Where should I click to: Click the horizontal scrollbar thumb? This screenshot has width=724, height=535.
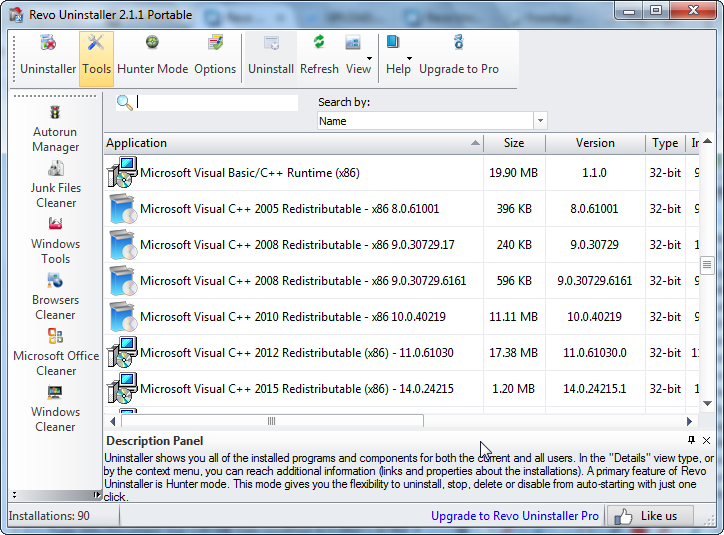pos(272,421)
